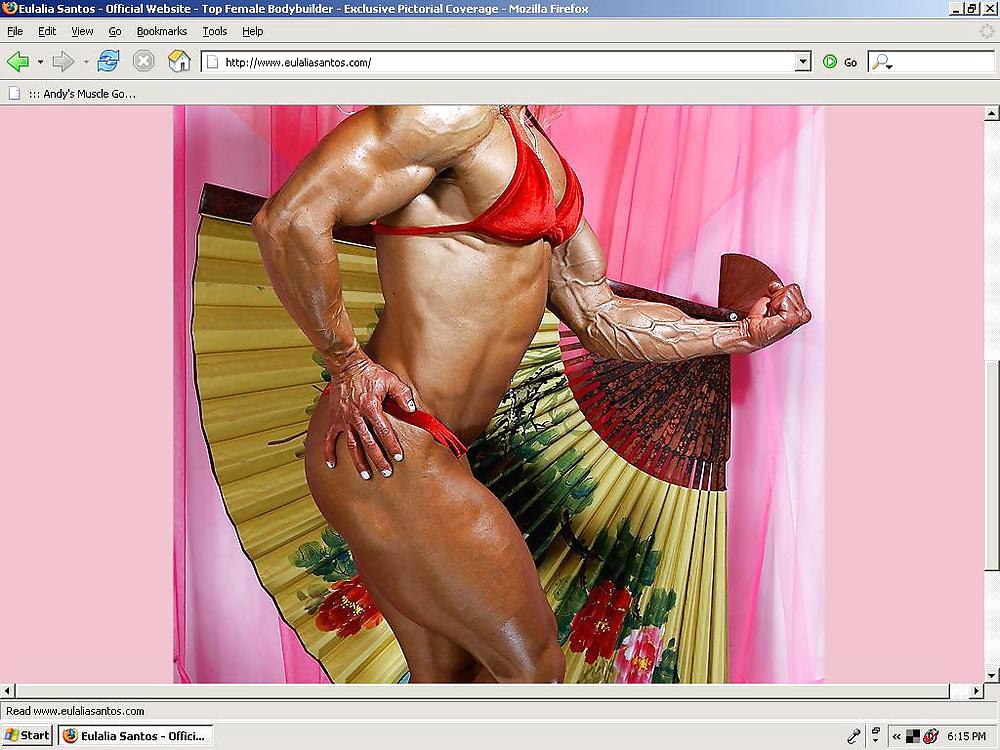Click the Go button label
The image size is (1000, 750).
tap(849, 61)
